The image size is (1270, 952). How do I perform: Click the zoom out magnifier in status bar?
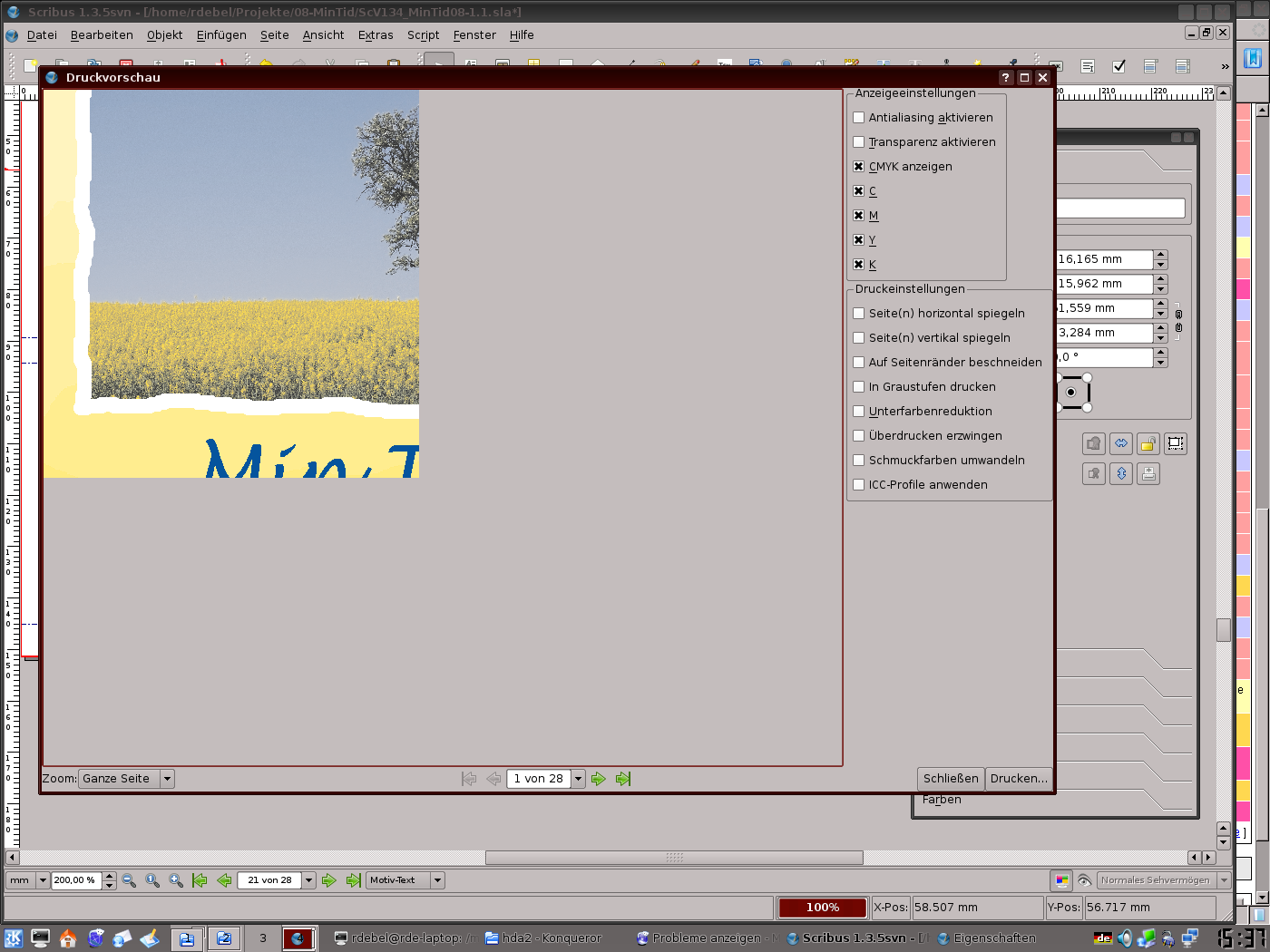coord(129,880)
